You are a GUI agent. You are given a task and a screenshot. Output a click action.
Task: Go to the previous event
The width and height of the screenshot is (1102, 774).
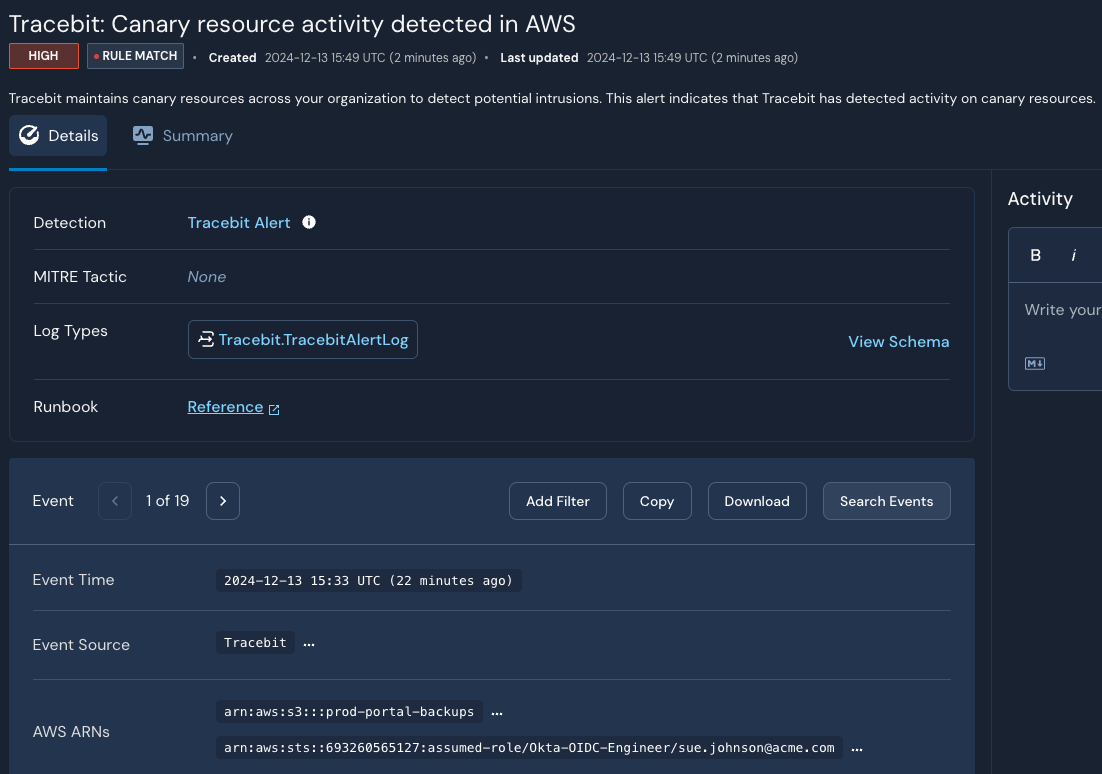[x=115, y=501]
